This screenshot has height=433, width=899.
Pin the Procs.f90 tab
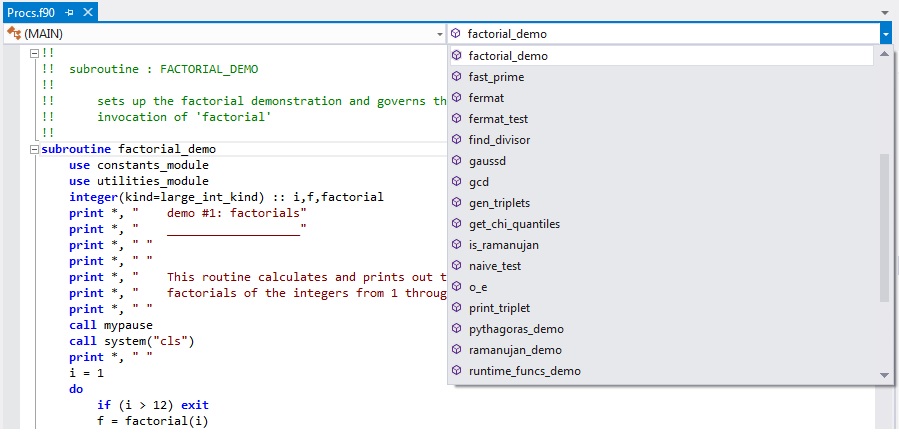(x=70, y=12)
